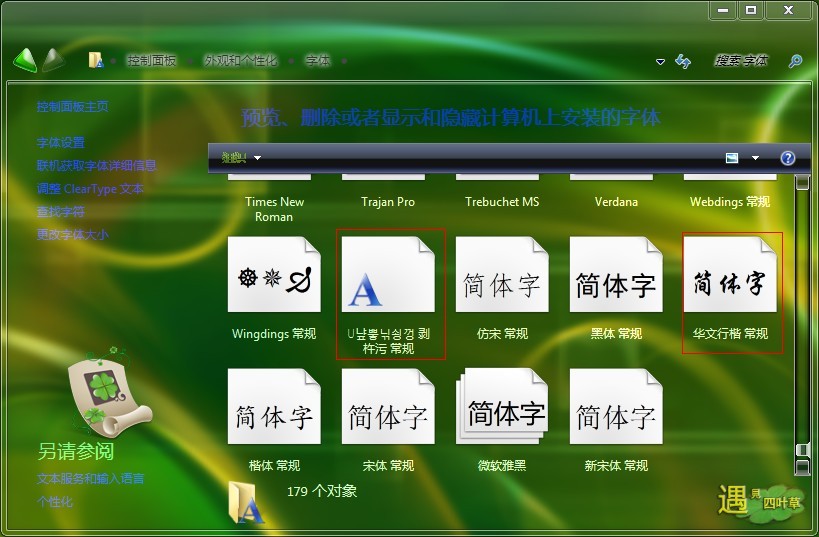Screen dimensions: 819x537
Task: Select the 新宋体 常规 font icon
Action: [616, 406]
